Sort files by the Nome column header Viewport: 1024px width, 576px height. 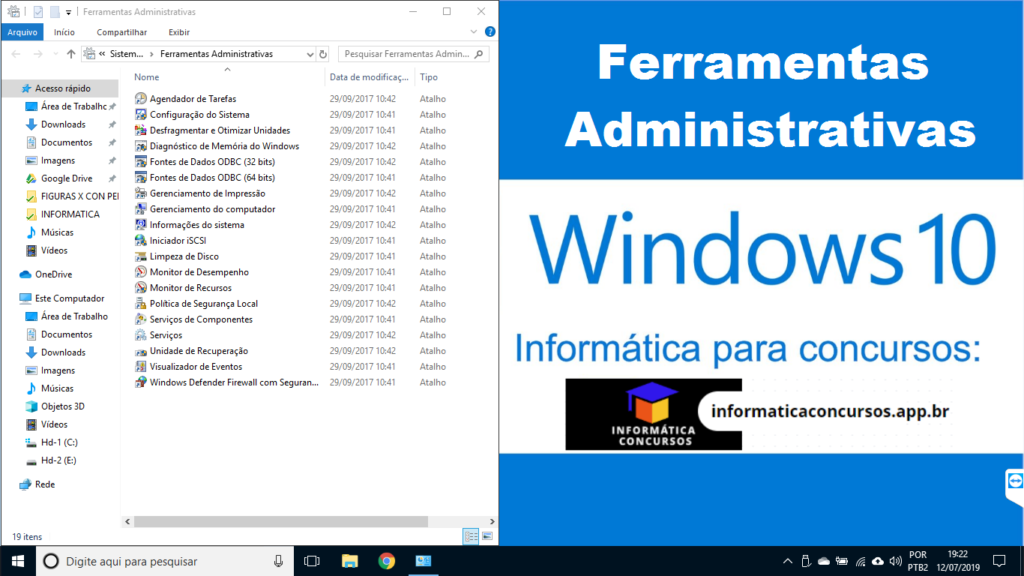click(147, 77)
